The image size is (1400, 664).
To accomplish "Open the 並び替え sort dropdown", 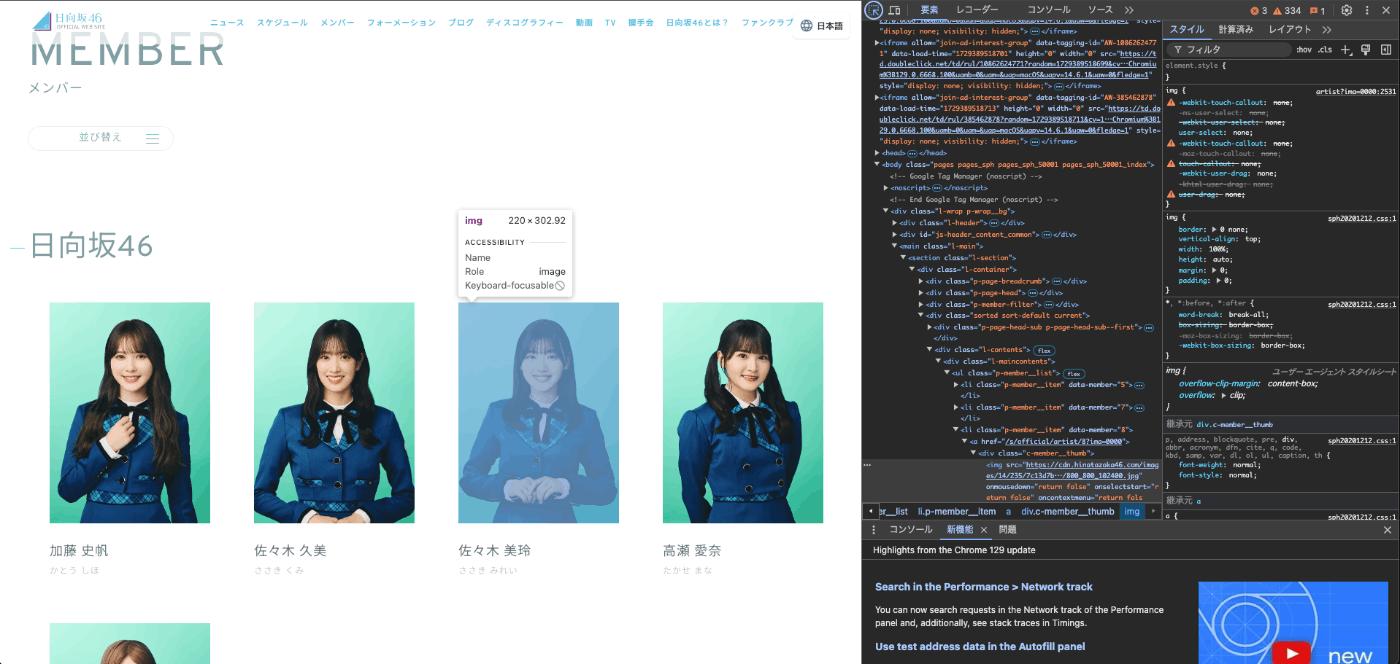I will tap(101, 138).
